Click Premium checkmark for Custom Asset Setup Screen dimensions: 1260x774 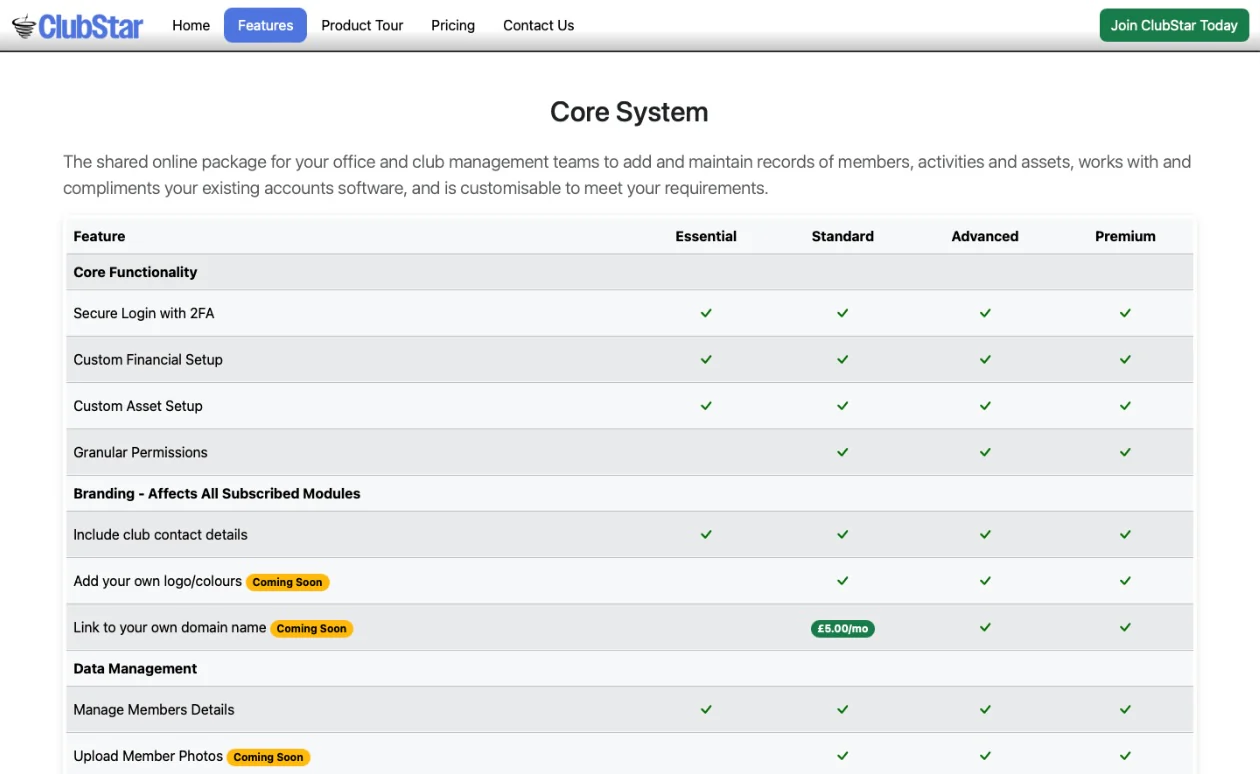1125,406
